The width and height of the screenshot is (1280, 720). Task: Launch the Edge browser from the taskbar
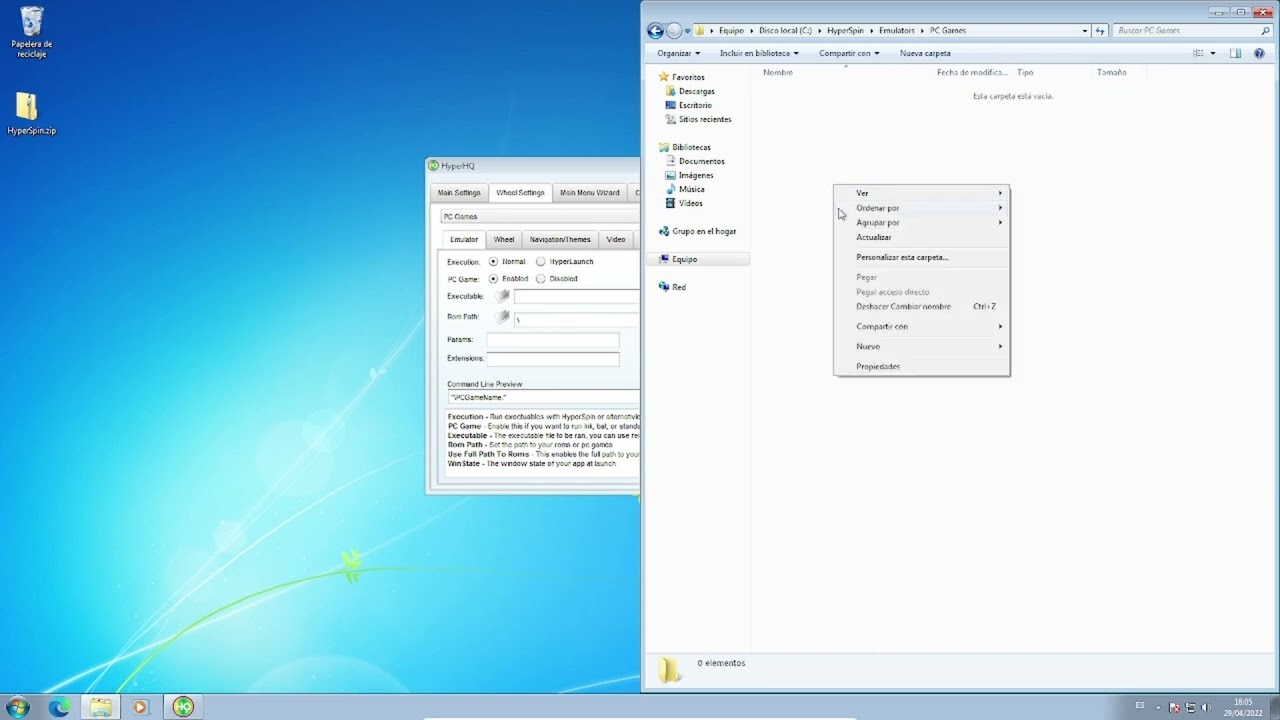pos(59,707)
